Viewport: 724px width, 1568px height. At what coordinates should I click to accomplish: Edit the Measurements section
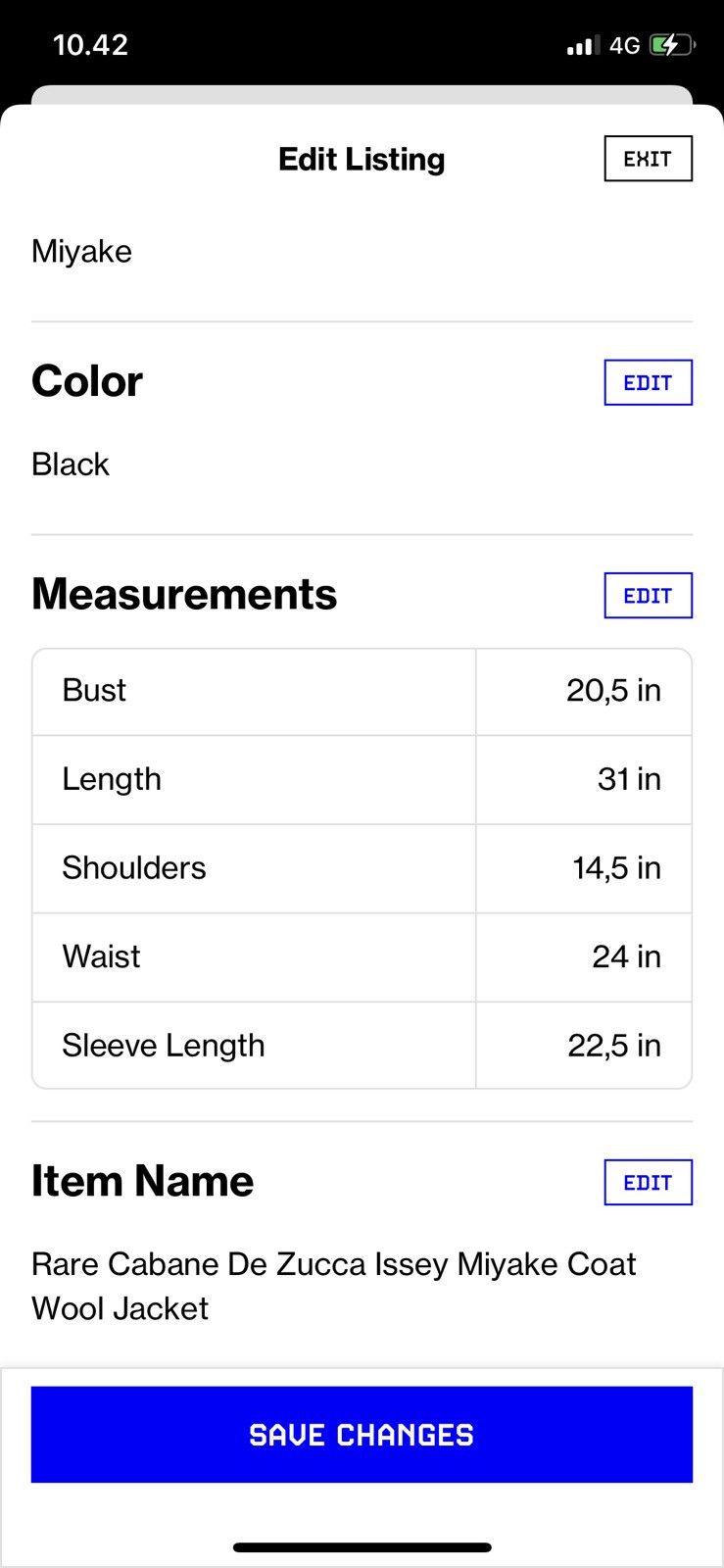648,596
